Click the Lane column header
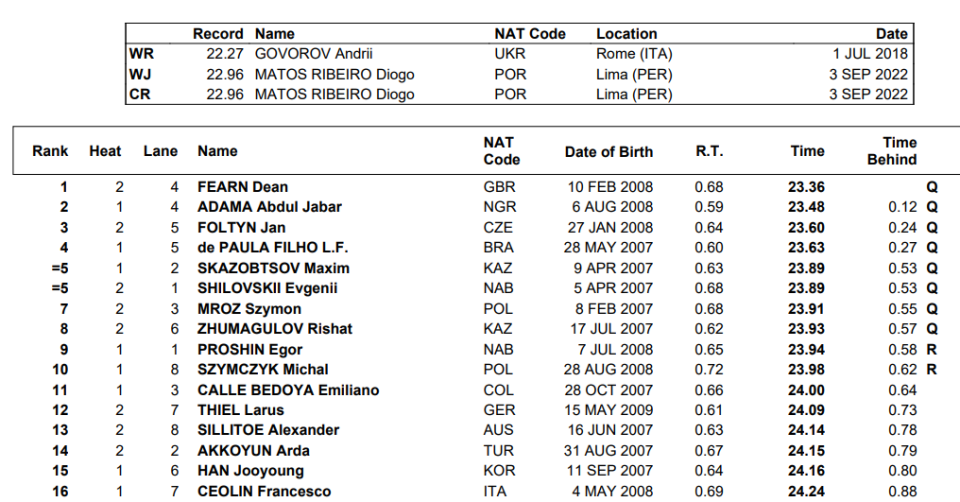This screenshot has height=502, width=960. [x=160, y=151]
